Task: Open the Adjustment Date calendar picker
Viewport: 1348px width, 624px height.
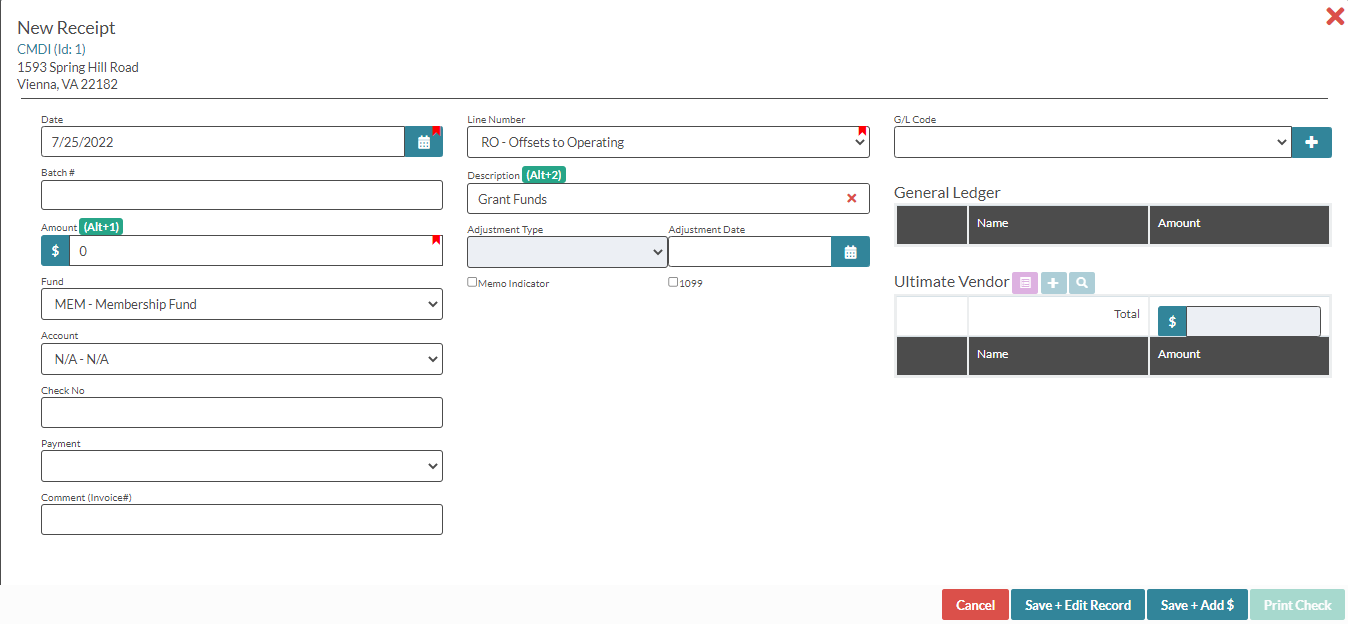Action: coord(850,252)
